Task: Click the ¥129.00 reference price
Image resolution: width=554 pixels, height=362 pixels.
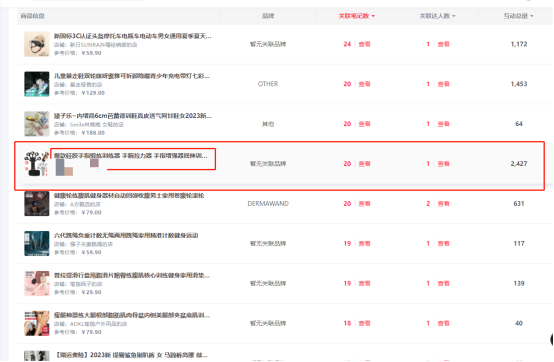Action: (x=93, y=93)
